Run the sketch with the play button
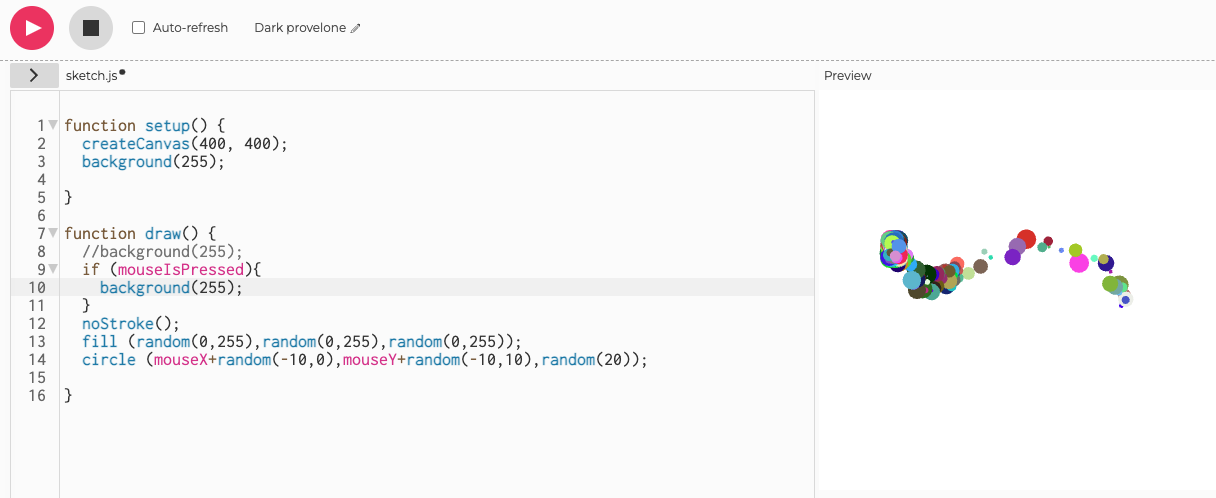Screen dimensions: 1216x498 [32, 28]
